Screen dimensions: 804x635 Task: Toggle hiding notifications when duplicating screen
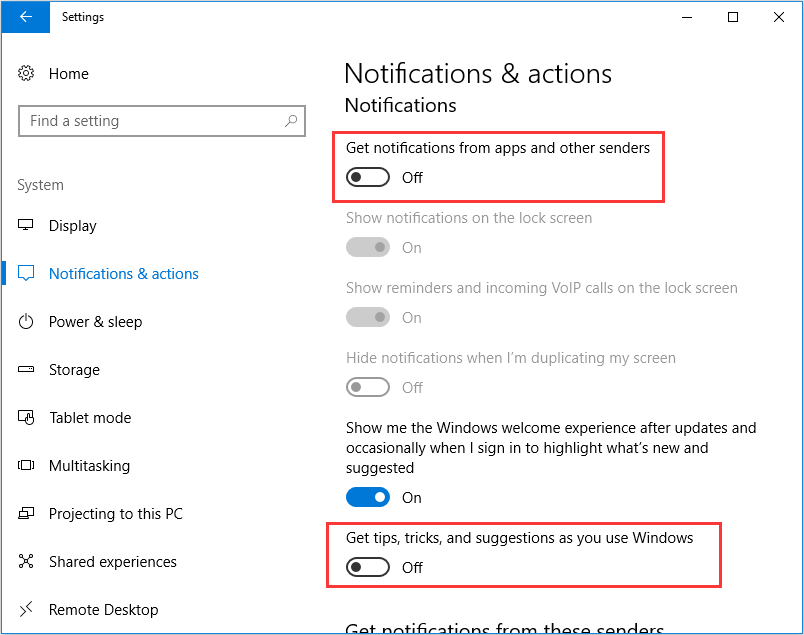367,387
